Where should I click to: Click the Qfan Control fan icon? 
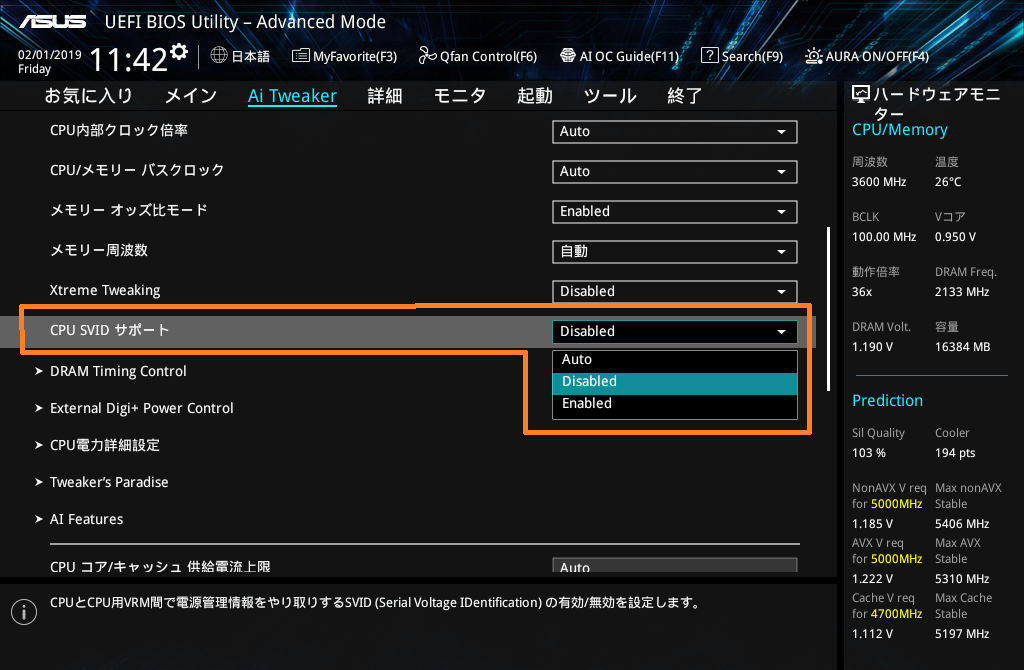tap(427, 56)
